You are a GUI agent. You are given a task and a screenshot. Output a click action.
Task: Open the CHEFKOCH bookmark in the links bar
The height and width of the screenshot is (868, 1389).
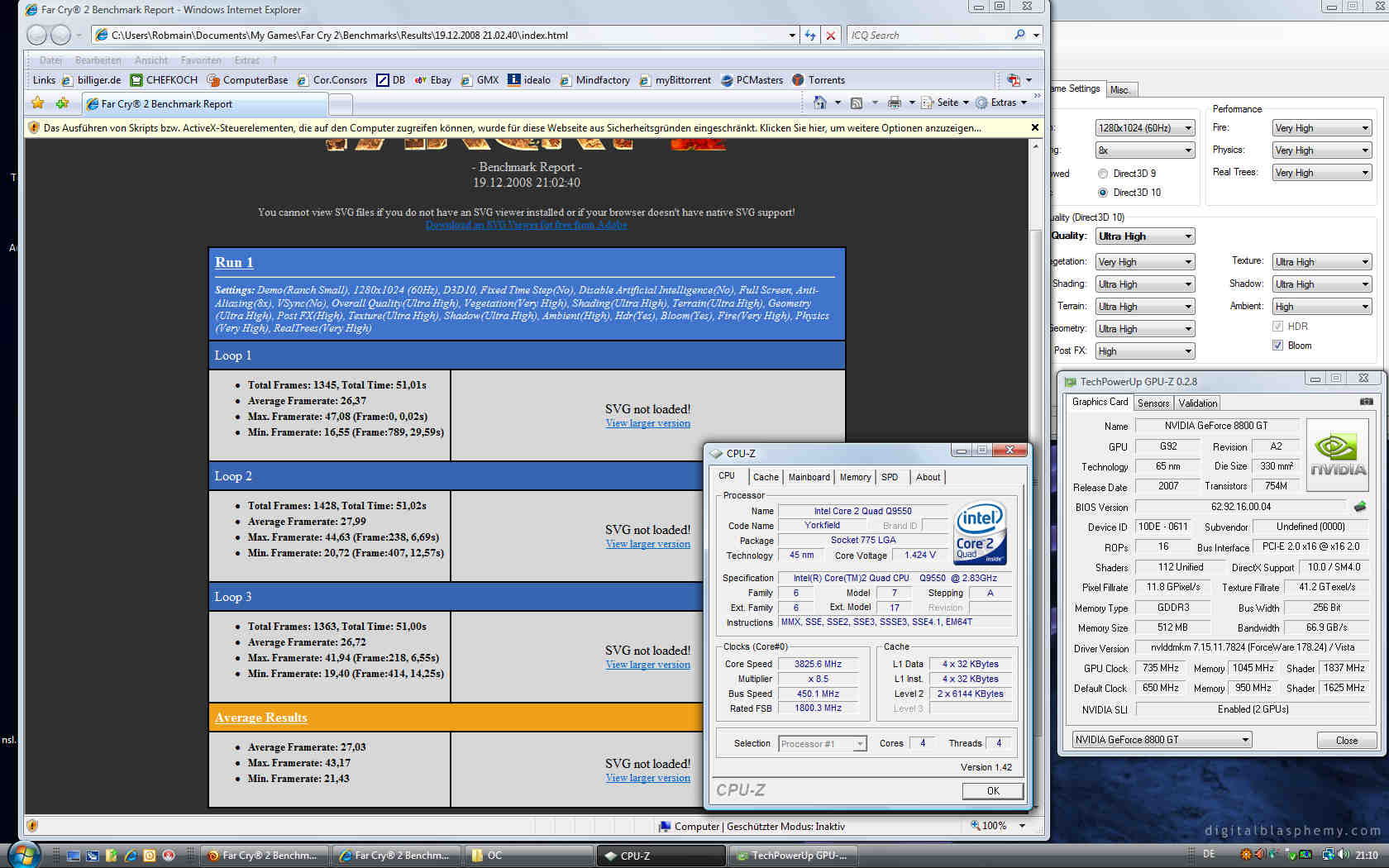(x=164, y=80)
